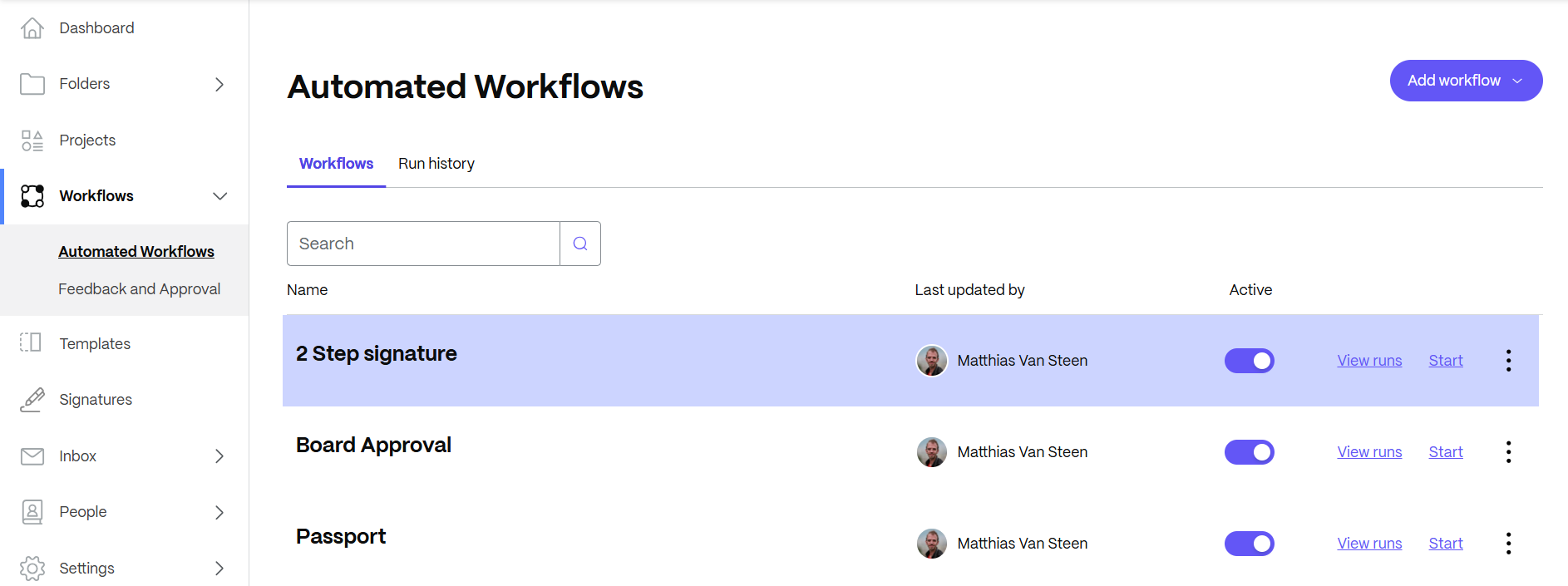
Task: Turn off the Board Approval active switch
Action: click(1249, 451)
